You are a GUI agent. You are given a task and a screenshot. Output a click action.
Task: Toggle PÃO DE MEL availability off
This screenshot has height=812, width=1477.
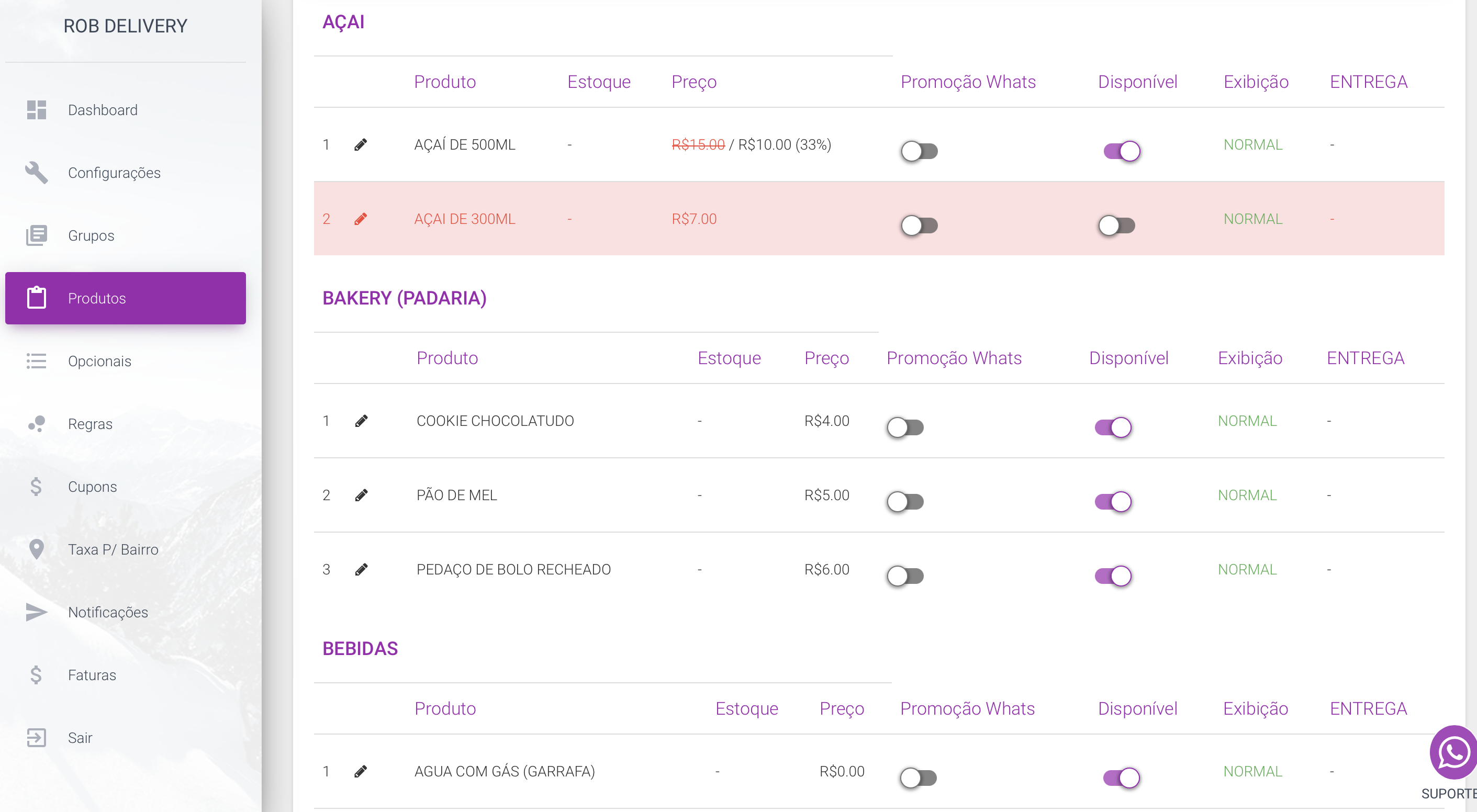point(1113,502)
